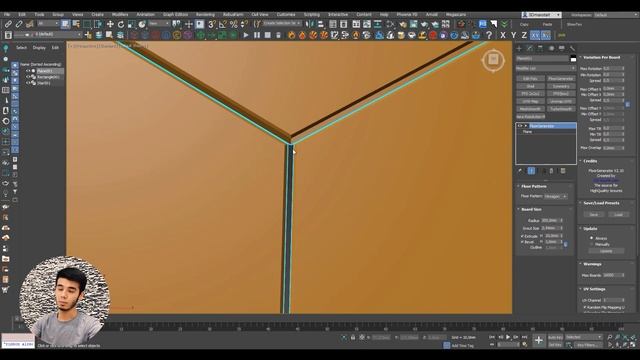Click the Update button in Update rollout
This screenshot has width=640, height=360.
point(606,251)
